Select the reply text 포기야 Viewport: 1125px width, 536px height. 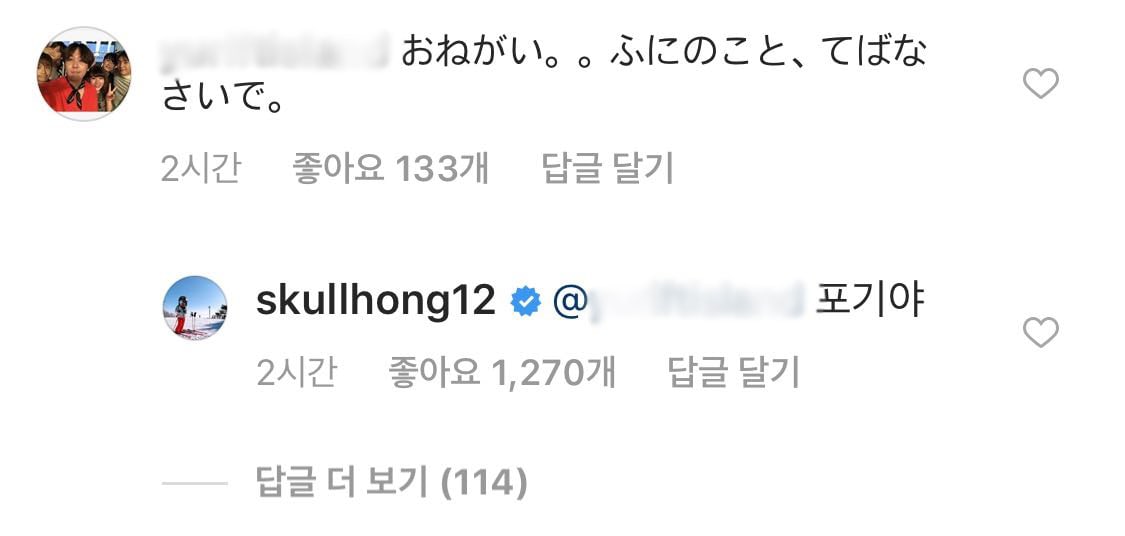tap(870, 301)
